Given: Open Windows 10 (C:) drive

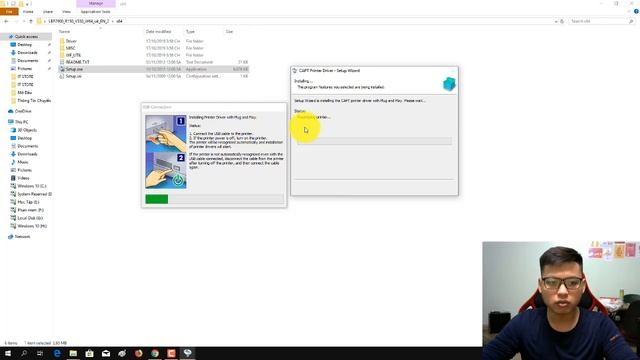Looking at the screenshot, I should pyautogui.click(x=31, y=186).
